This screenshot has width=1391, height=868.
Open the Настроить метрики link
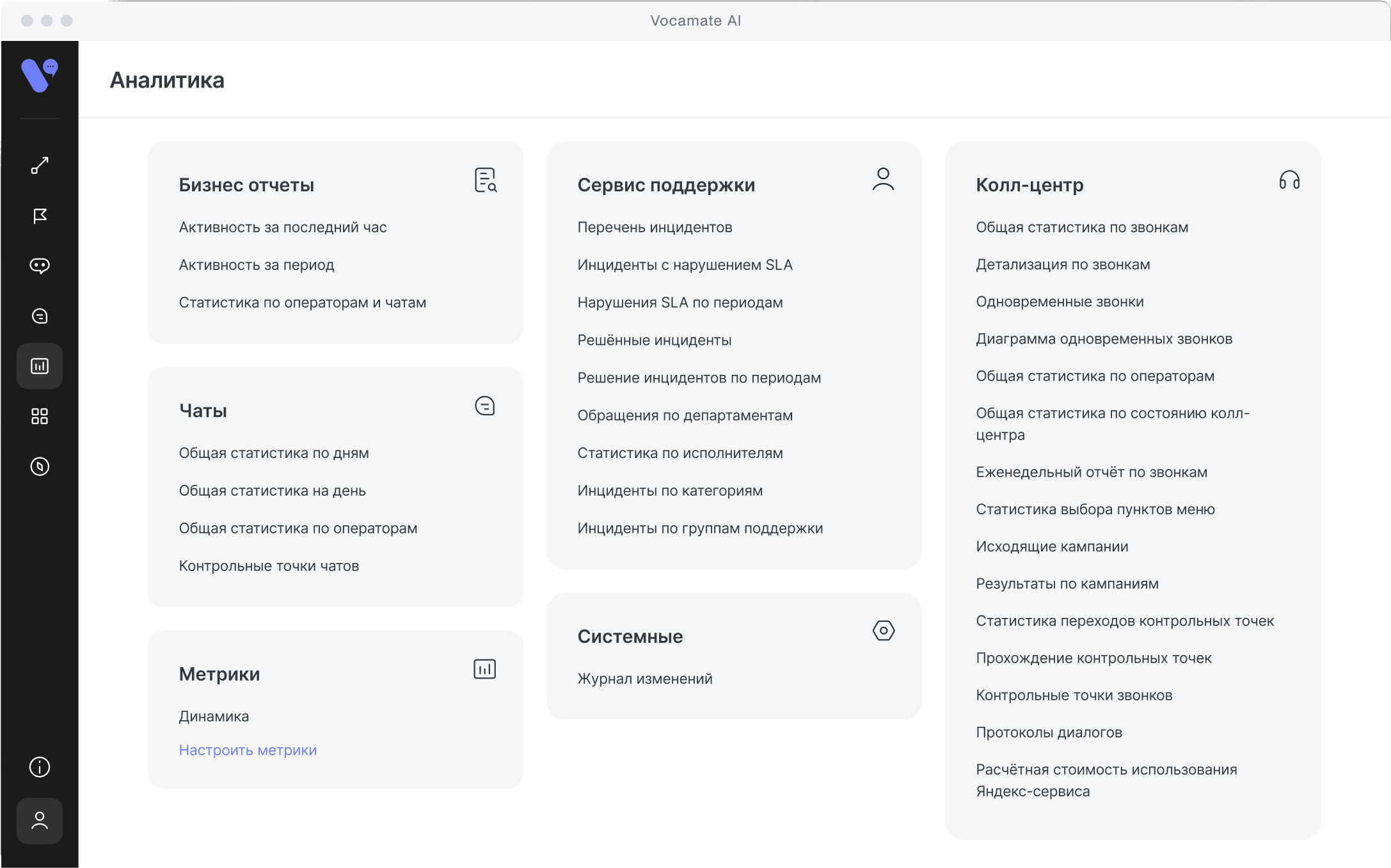[x=247, y=750]
